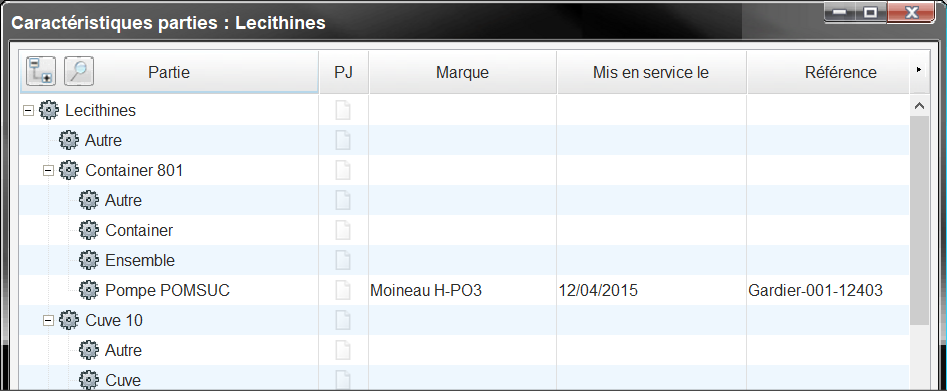Select gear icon beside Pompe POMSUC

click(89, 290)
